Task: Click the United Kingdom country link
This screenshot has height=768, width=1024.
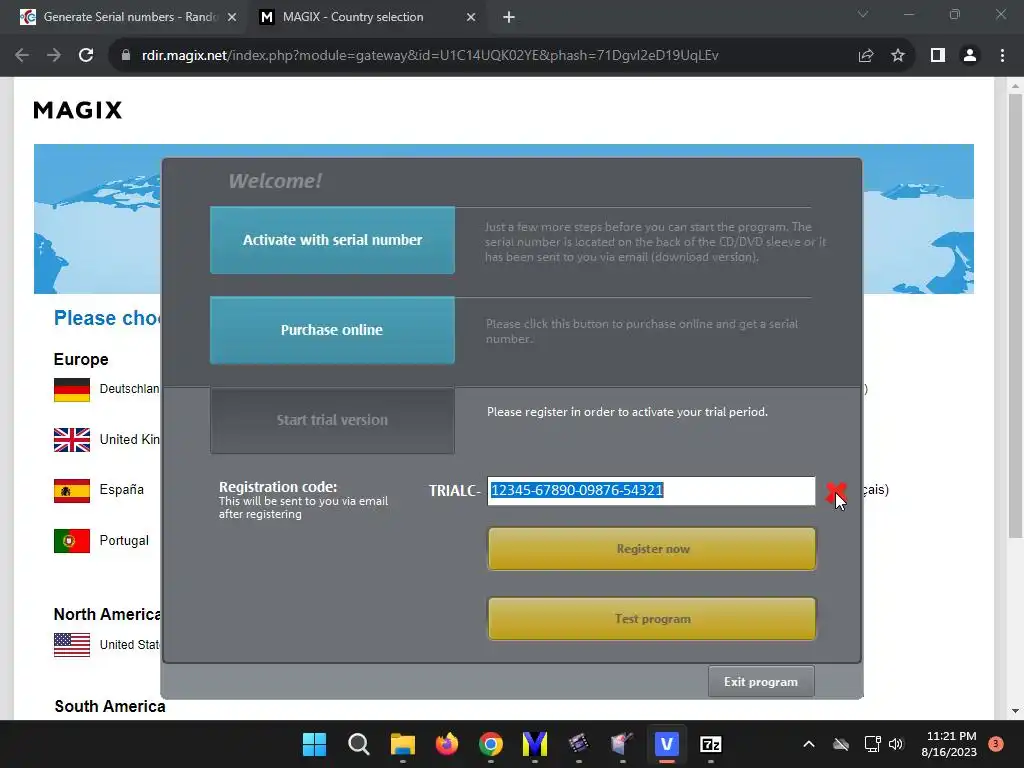Action: click(x=129, y=440)
